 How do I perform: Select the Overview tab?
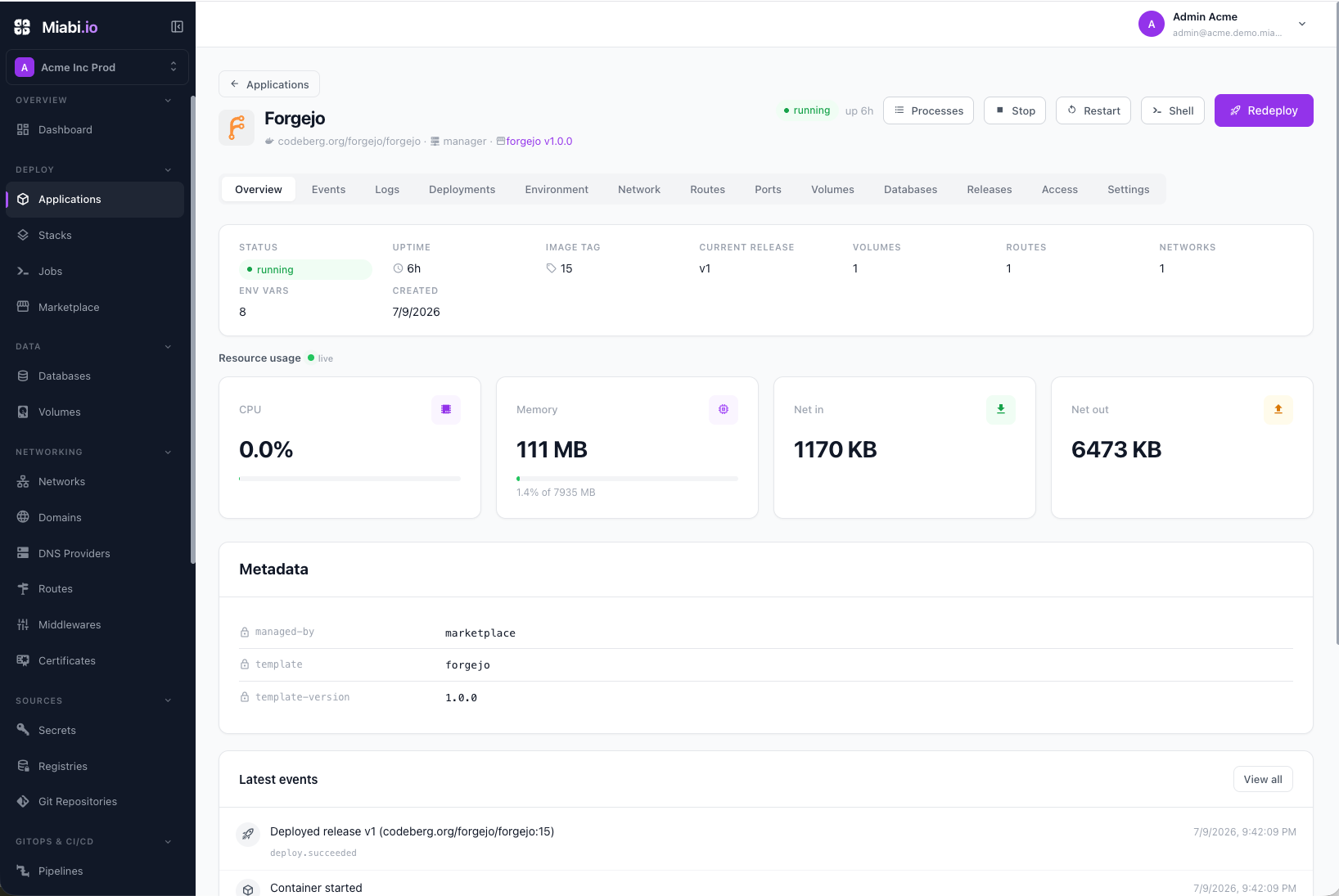click(x=259, y=189)
